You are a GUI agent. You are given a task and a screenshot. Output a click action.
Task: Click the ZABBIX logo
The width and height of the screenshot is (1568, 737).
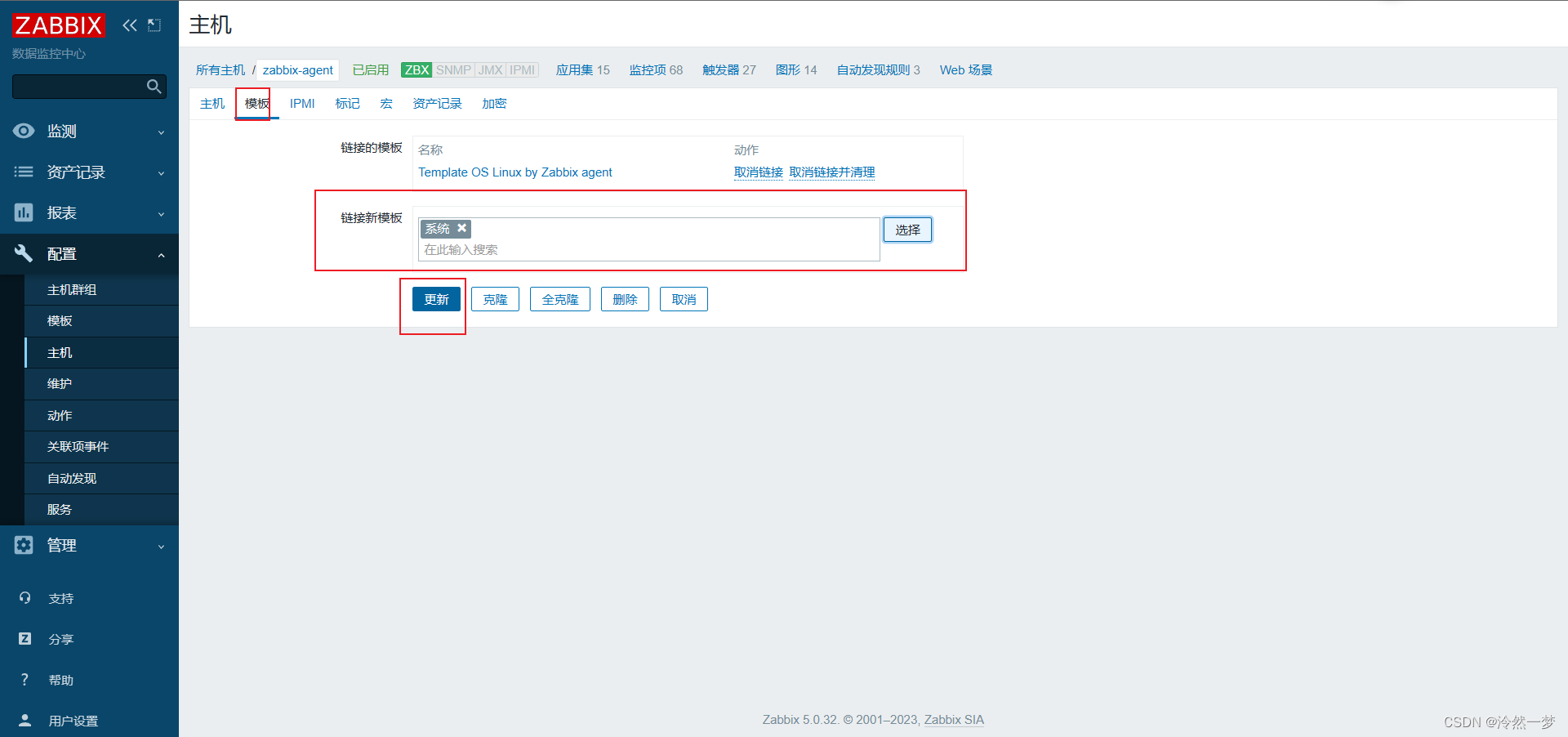(59, 25)
